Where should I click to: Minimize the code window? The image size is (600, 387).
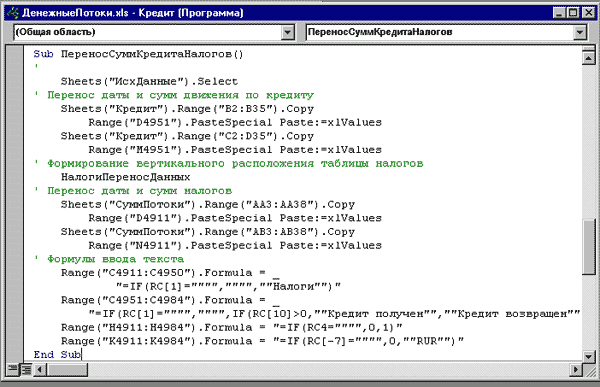[x=560, y=13]
